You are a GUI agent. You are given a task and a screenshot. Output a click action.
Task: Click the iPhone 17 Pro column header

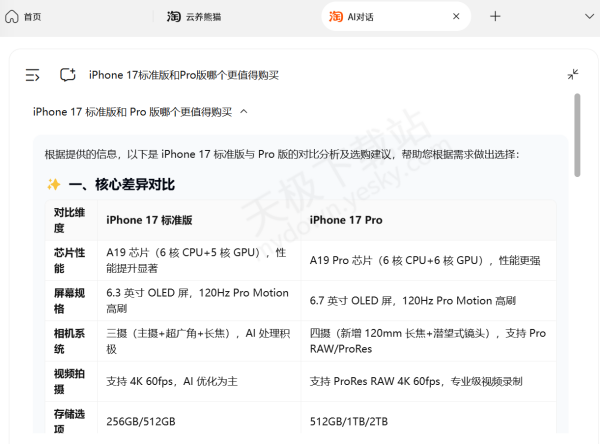click(345, 219)
